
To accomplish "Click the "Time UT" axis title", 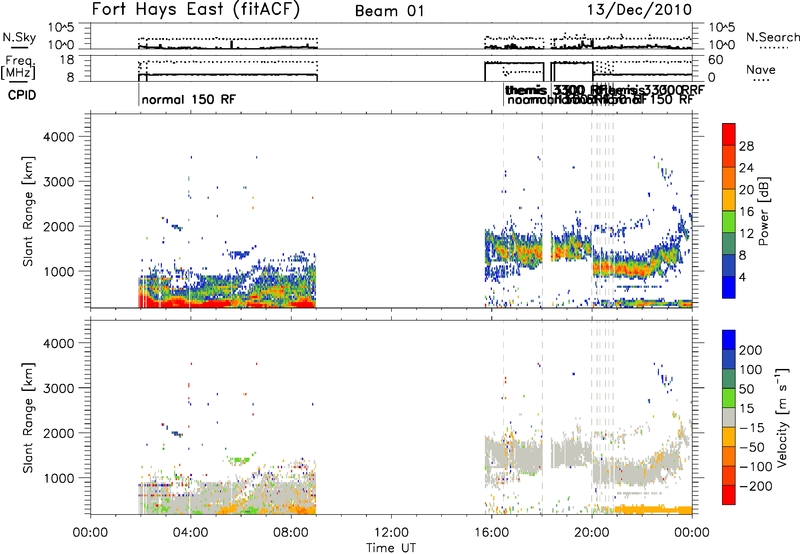I will click(x=391, y=548).
